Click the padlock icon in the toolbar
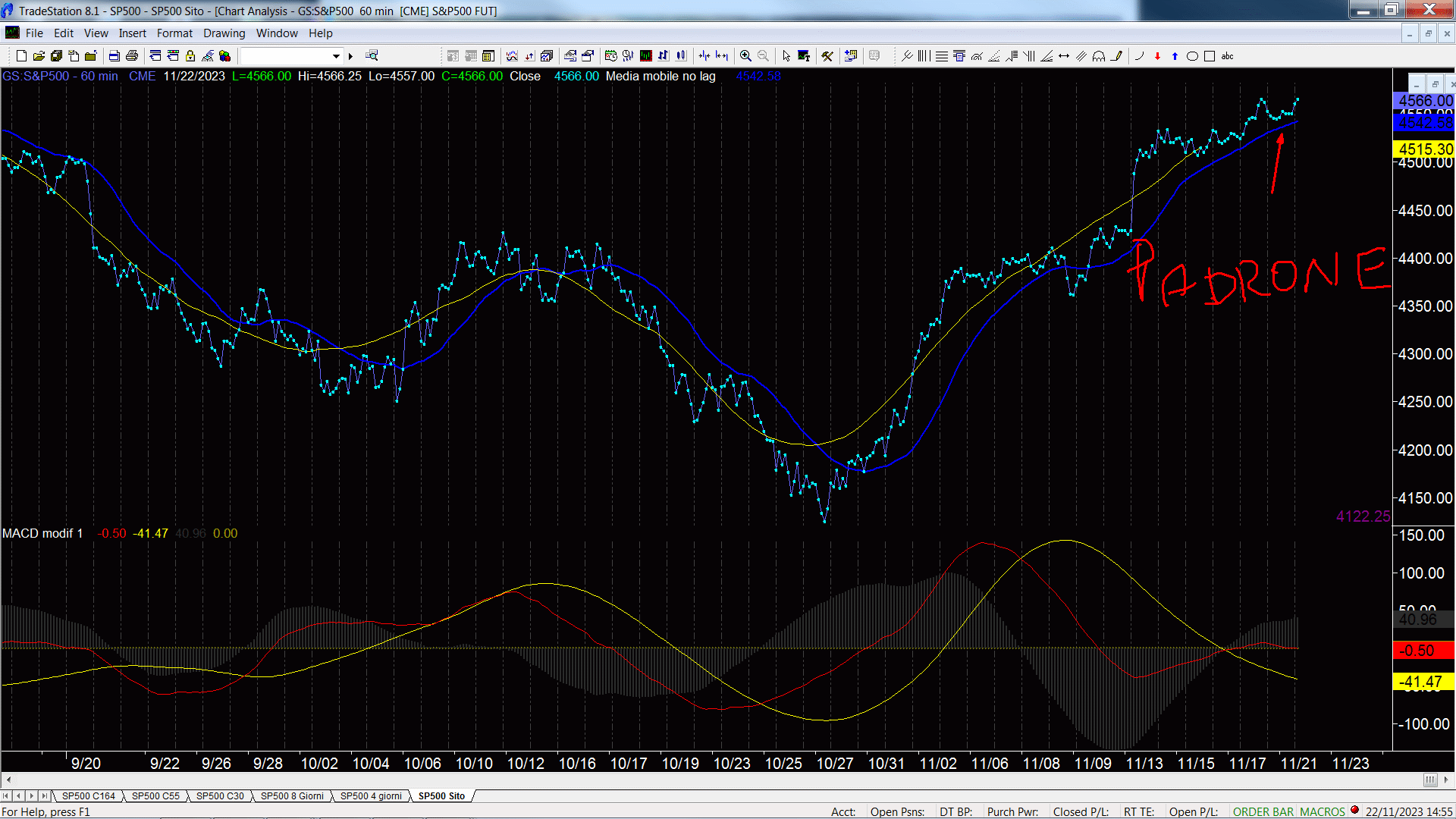The width and height of the screenshot is (1456, 819). click(x=190, y=55)
